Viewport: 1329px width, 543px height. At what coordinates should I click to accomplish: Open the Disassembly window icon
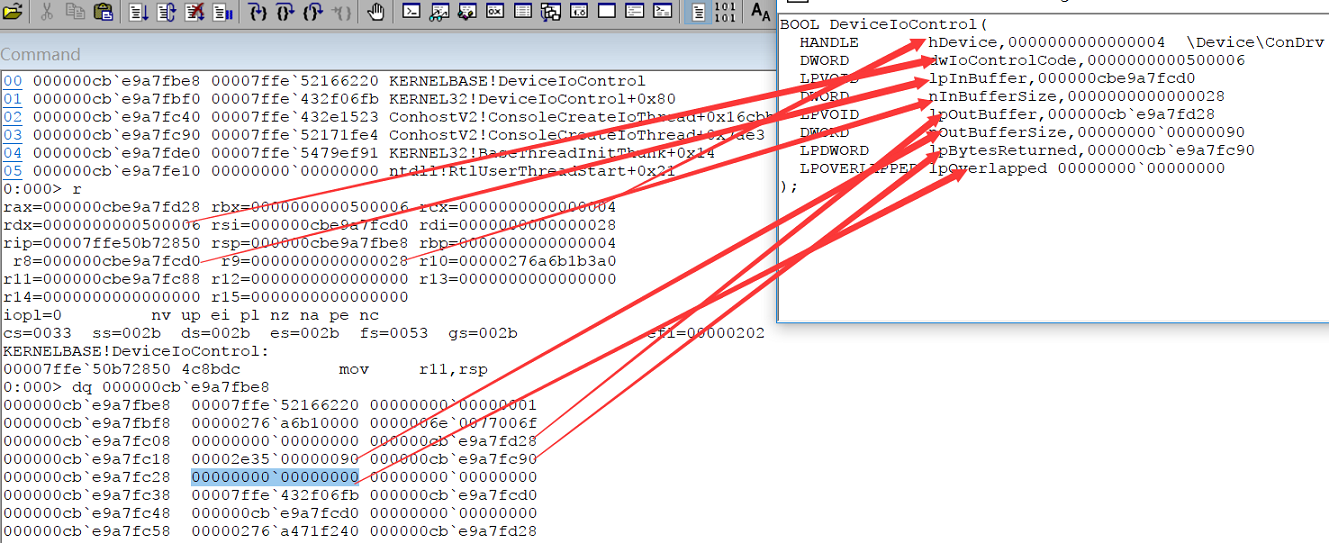579,12
